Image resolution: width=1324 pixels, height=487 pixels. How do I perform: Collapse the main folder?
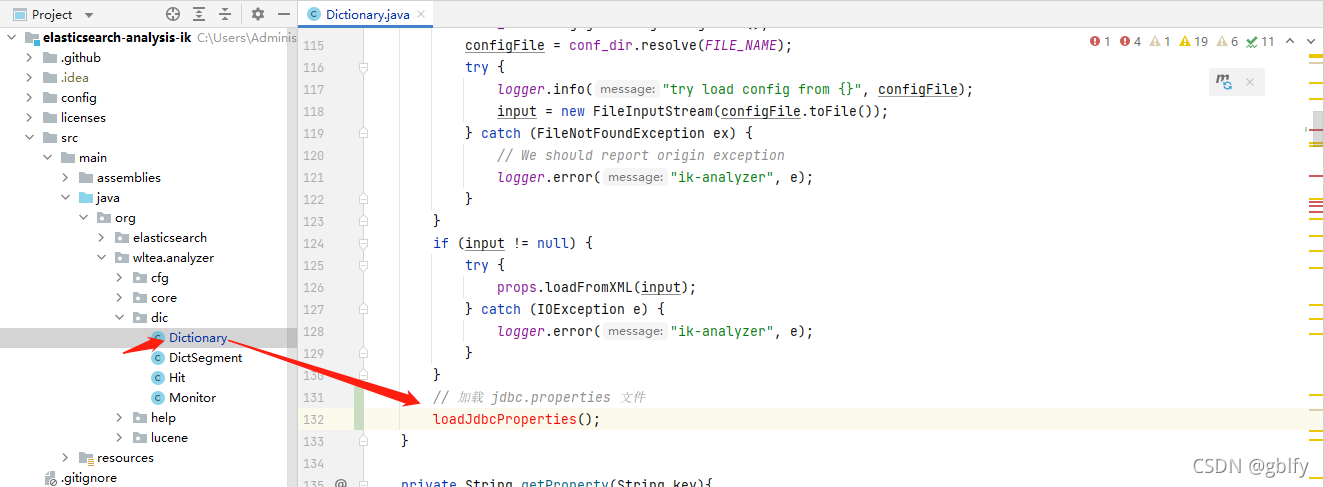49,157
